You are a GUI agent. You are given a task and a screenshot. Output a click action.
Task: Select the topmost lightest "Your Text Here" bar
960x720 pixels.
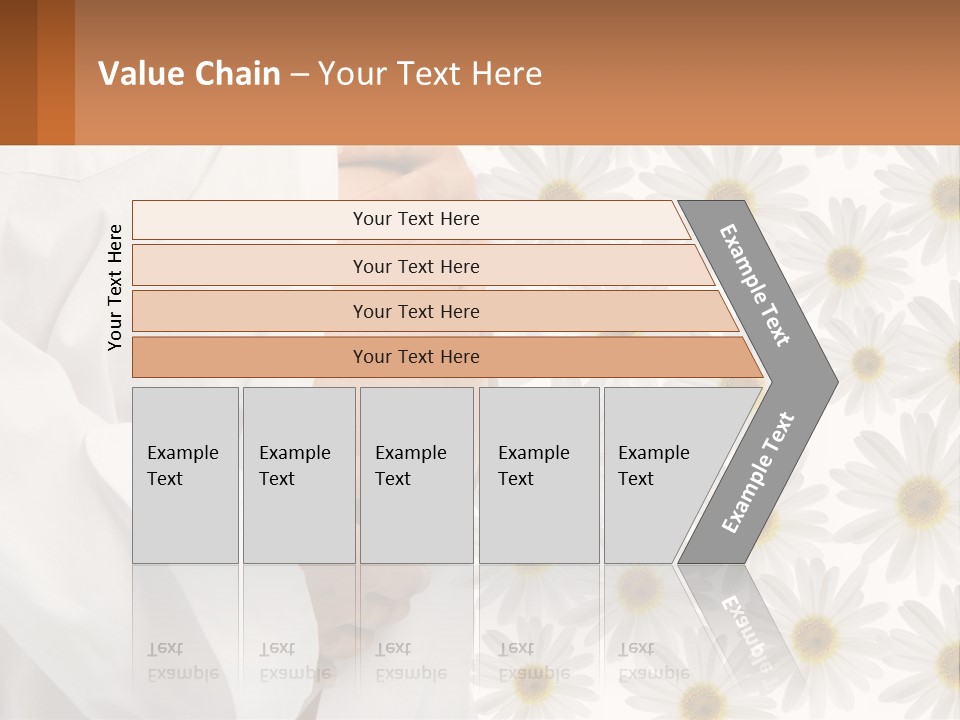point(415,219)
